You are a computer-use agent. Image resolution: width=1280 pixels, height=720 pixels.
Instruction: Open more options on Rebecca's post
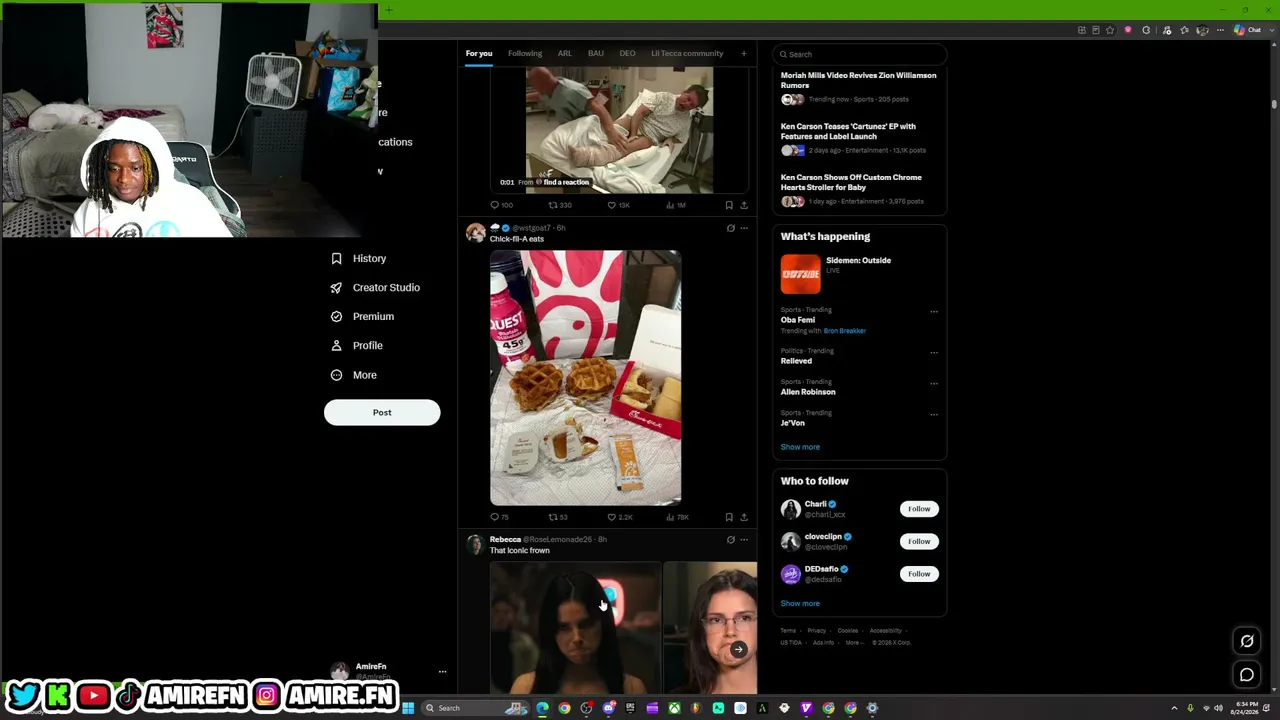[x=743, y=540]
